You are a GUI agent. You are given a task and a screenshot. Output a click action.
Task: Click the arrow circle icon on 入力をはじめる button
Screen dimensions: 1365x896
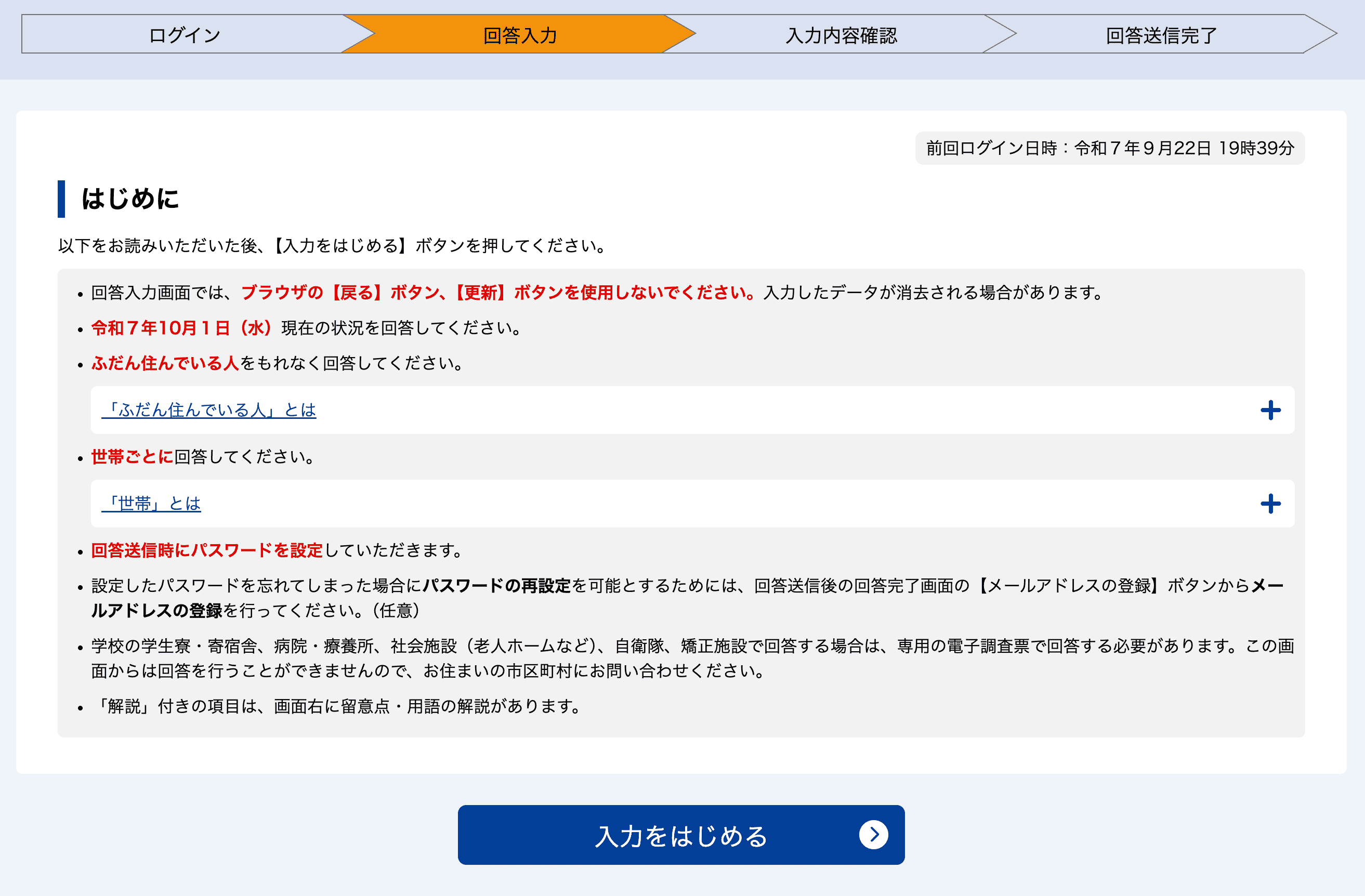(x=873, y=835)
